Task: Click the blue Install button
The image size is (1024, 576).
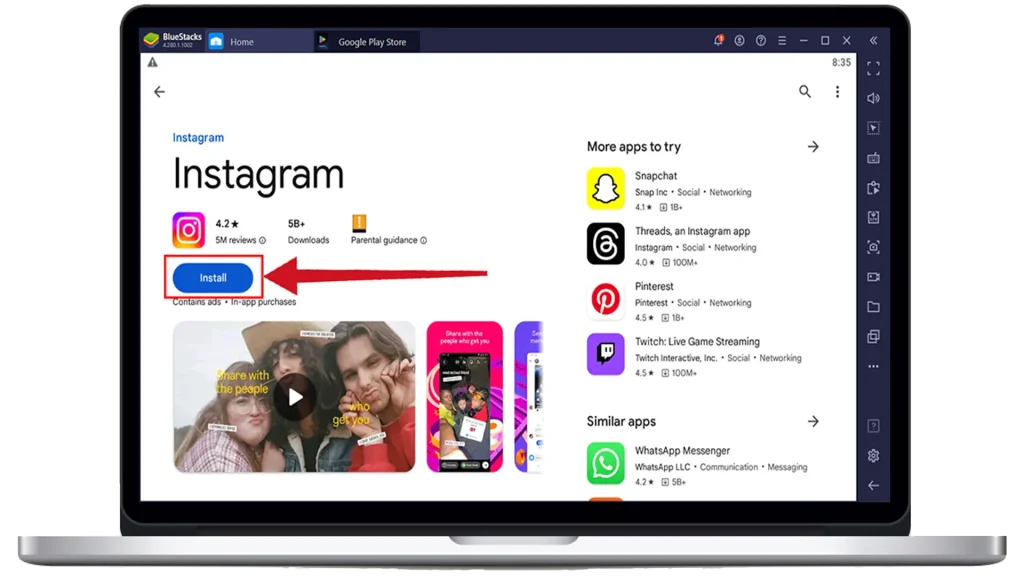Action: click(x=213, y=278)
